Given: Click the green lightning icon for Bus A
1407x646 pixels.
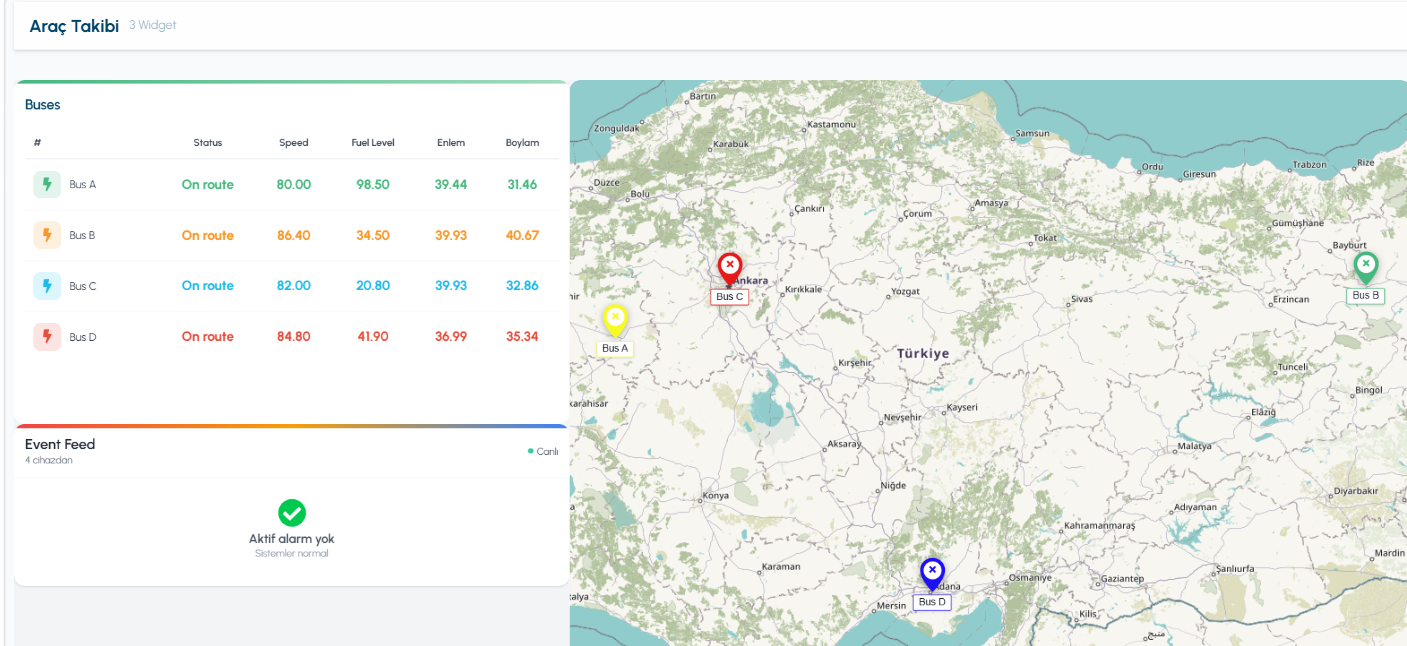Looking at the screenshot, I should pyautogui.click(x=47, y=185).
